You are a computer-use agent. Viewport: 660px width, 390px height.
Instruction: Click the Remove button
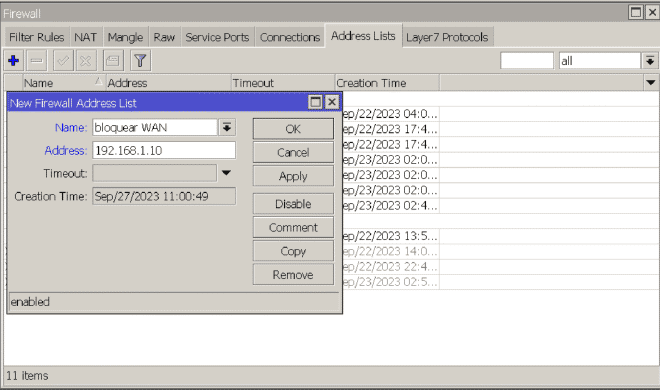(293, 275)
